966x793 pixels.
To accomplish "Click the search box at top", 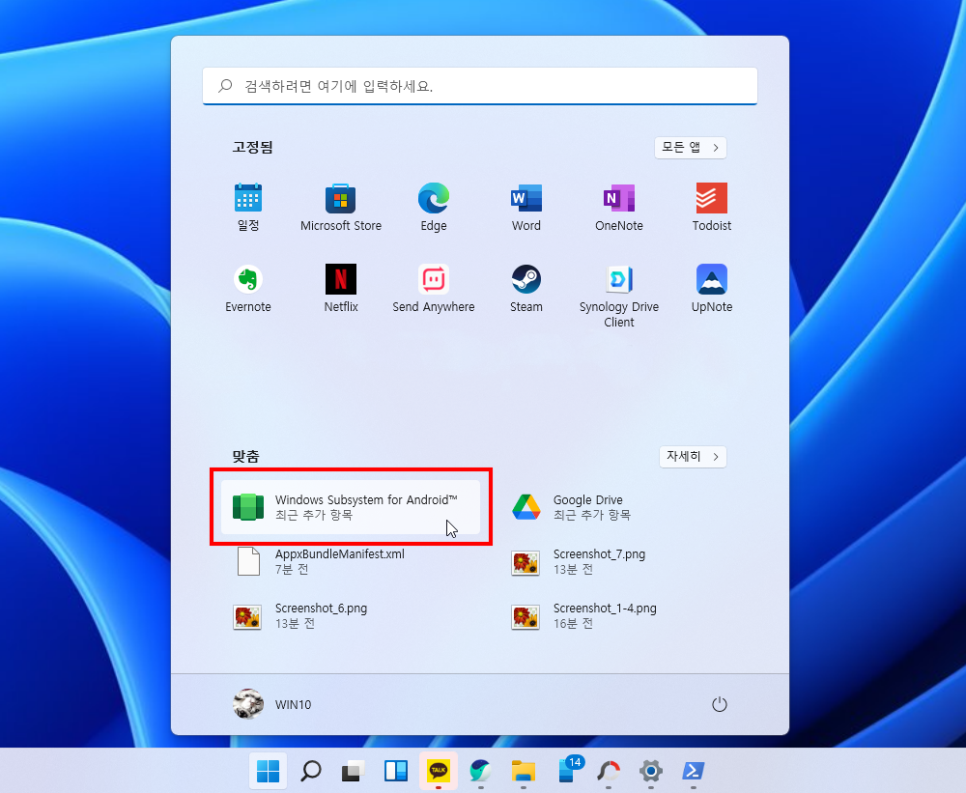I will point(479,86).
